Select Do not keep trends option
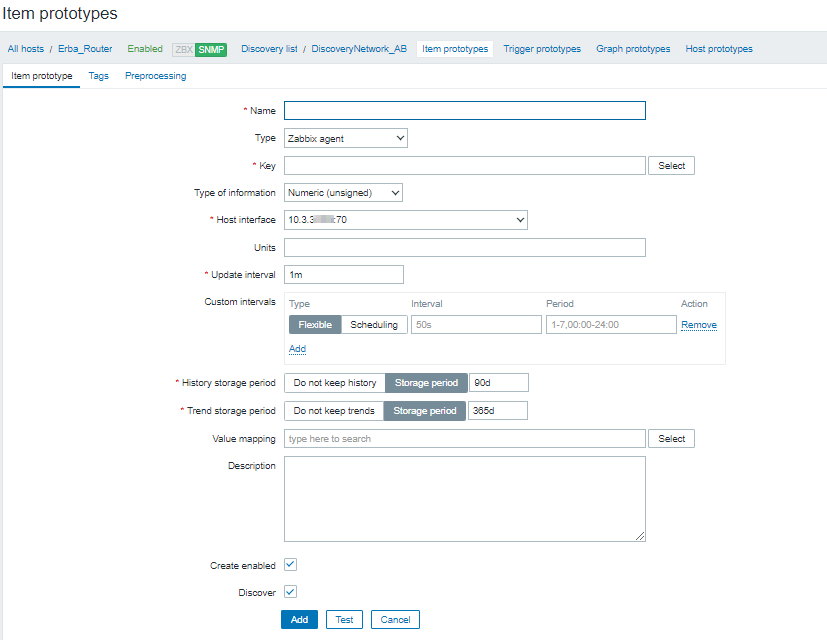The image size is (827, 640). [x=334, y=410]
